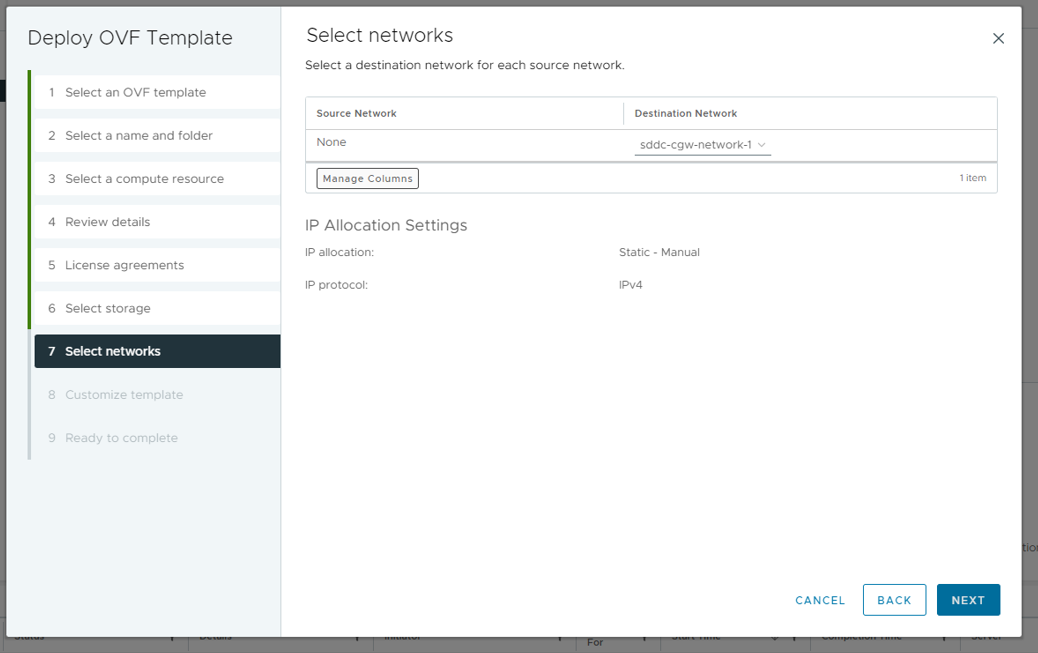This screenshot has height=653, width=1038.
Task: Go to step 6 Select storage
Action: [107, 308]
